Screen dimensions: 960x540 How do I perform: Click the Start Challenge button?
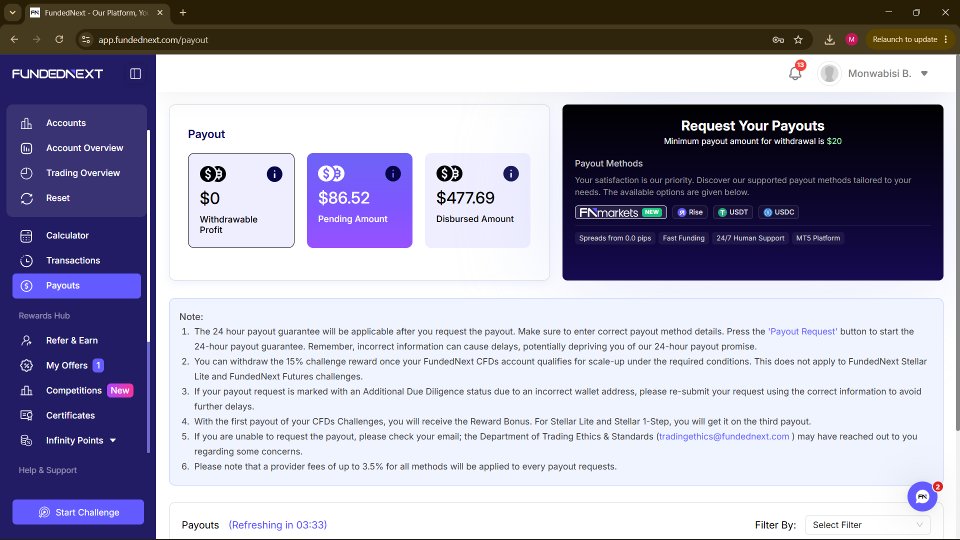coord(78,512)
